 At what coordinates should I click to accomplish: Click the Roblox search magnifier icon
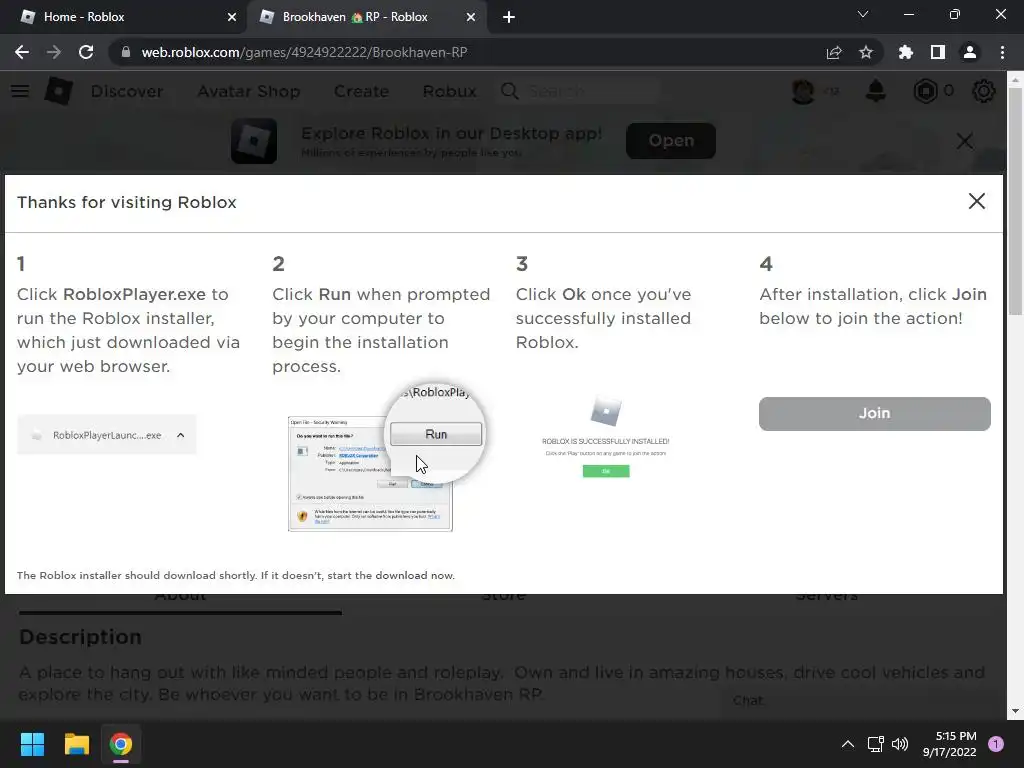click(x=510, y=91)
